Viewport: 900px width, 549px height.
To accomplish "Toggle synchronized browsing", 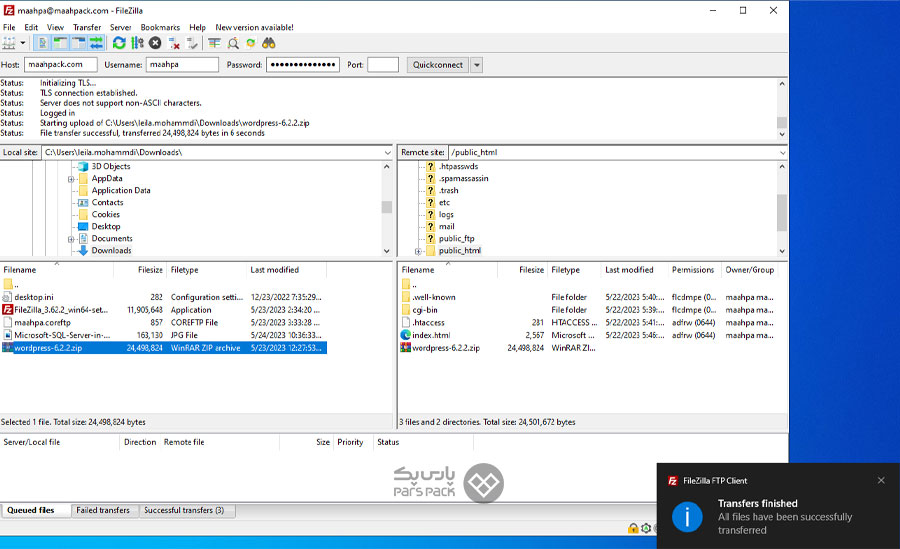I will point(251,43).
